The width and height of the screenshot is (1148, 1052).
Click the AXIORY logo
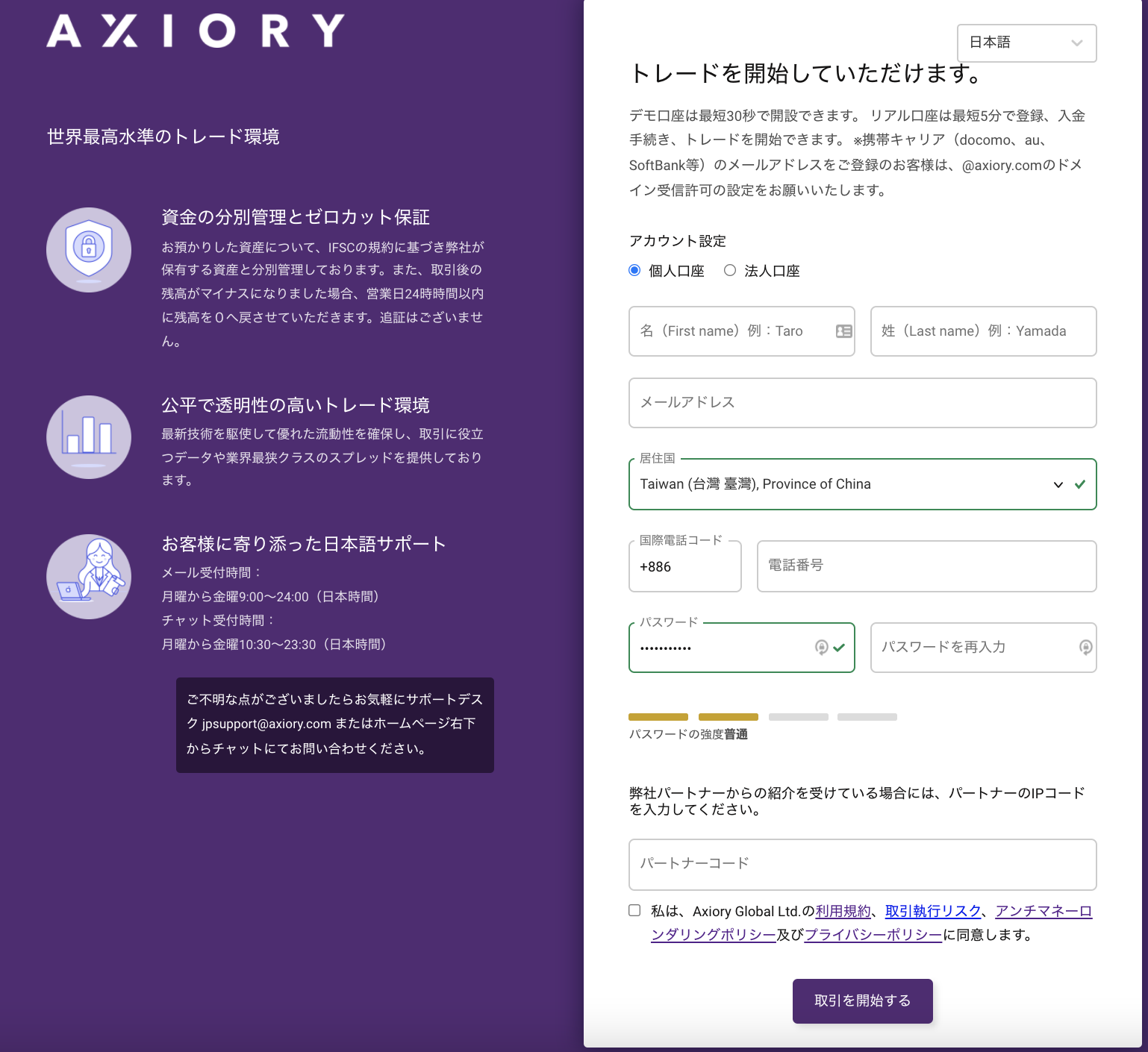tap(196, 31)
